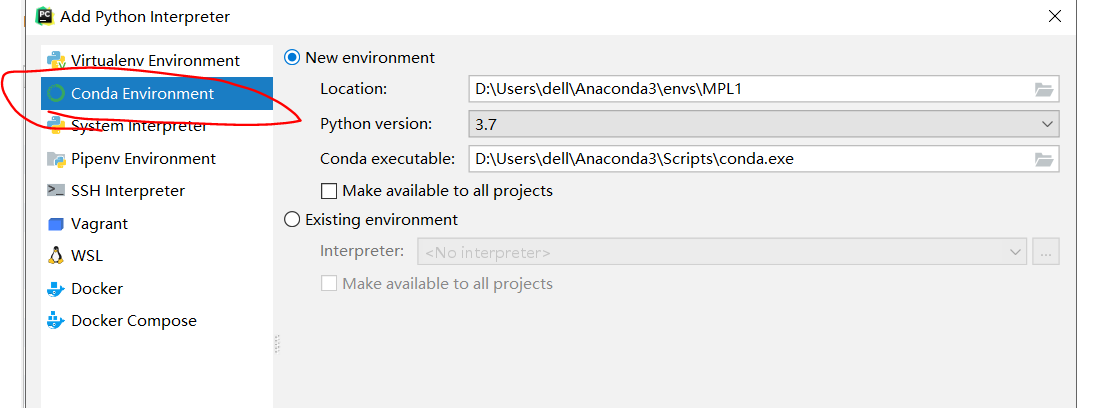Click the Conda Environment circle icon
The width and height of the screenshot is (1097, 408).
56,94
